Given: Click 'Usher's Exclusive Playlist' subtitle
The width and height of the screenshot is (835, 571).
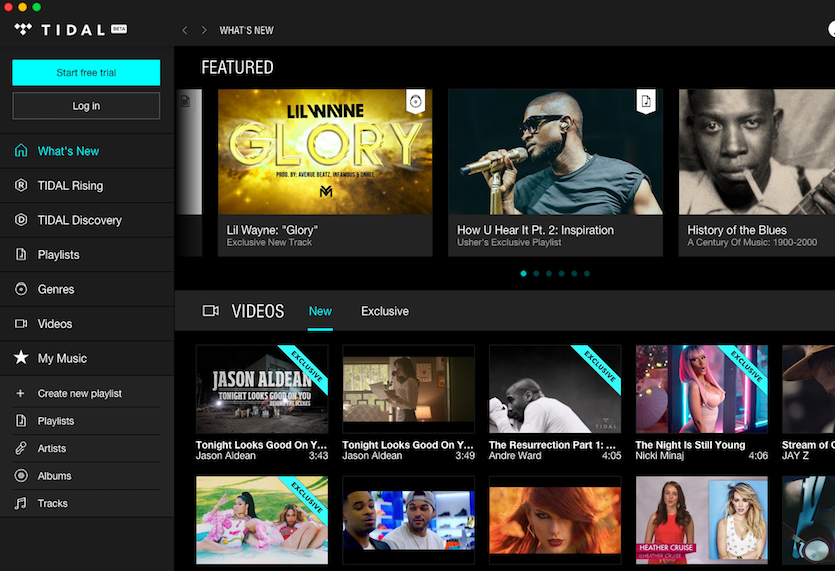Looking at the screenshot, I should pos(509,242).
